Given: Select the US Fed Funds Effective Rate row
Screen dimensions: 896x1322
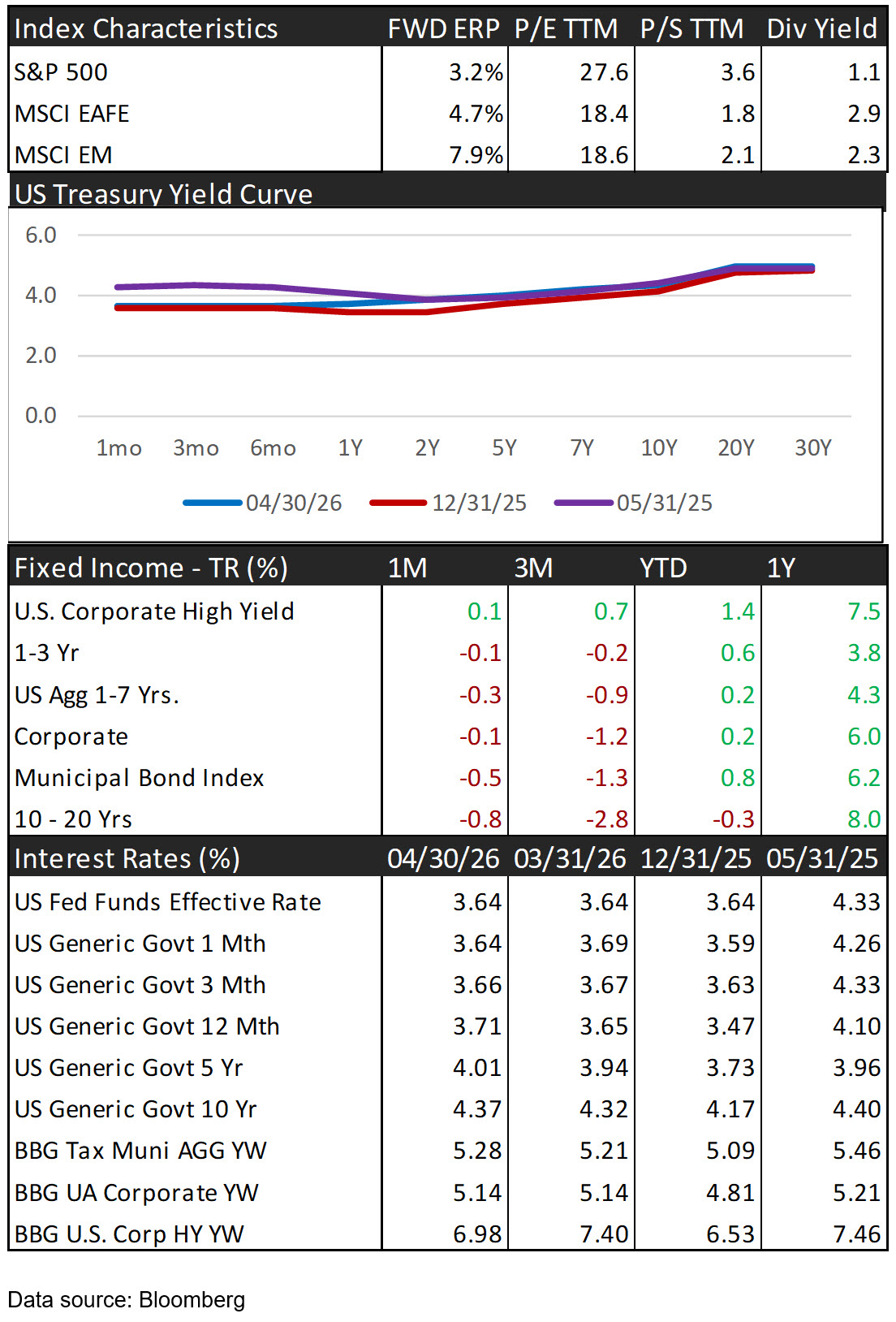Looking at the screenshot, I should [x=448, y=902].
